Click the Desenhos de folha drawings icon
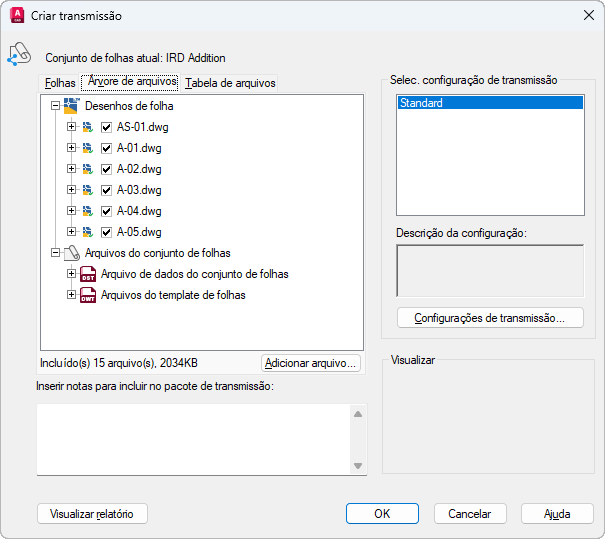The height and width of the screenshot is (539, 605). [72, 106]
